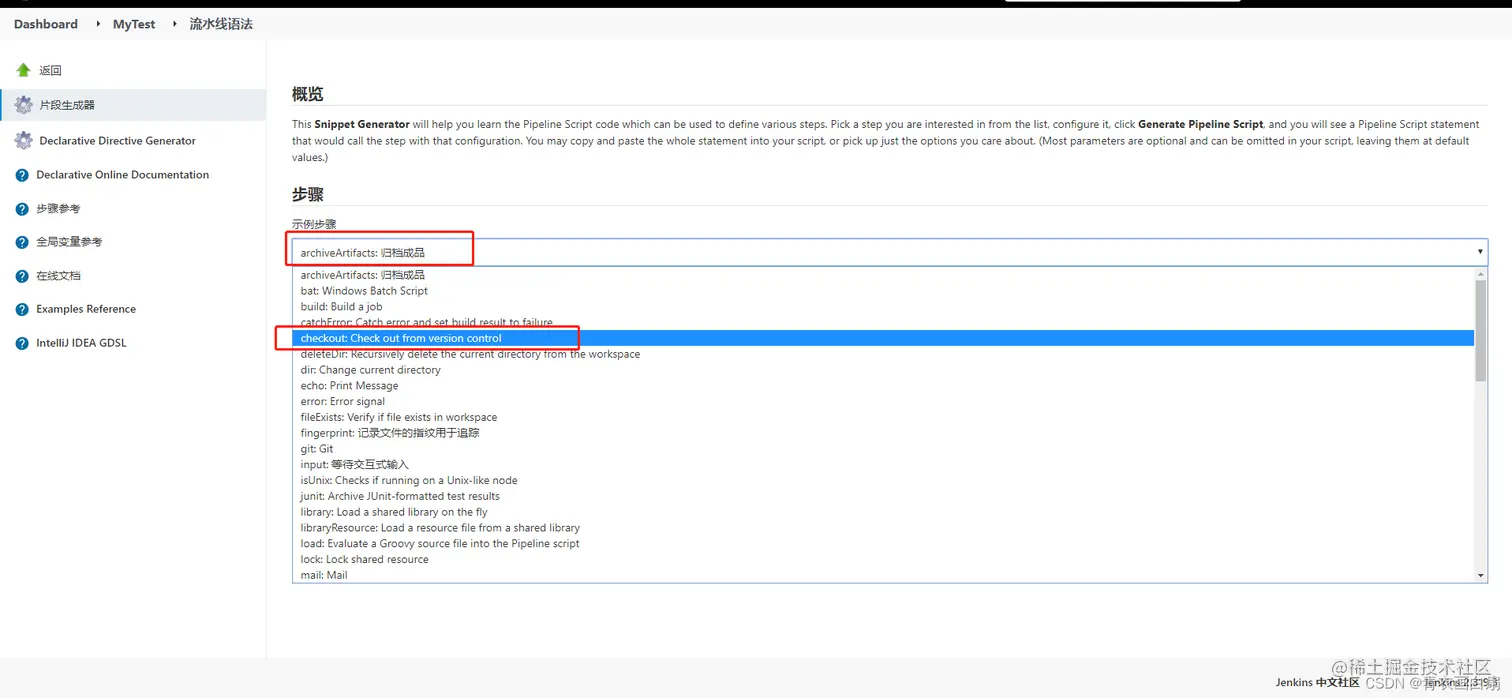Click gear icon beside Declarative Directive Generator

[x=23, y=141]
